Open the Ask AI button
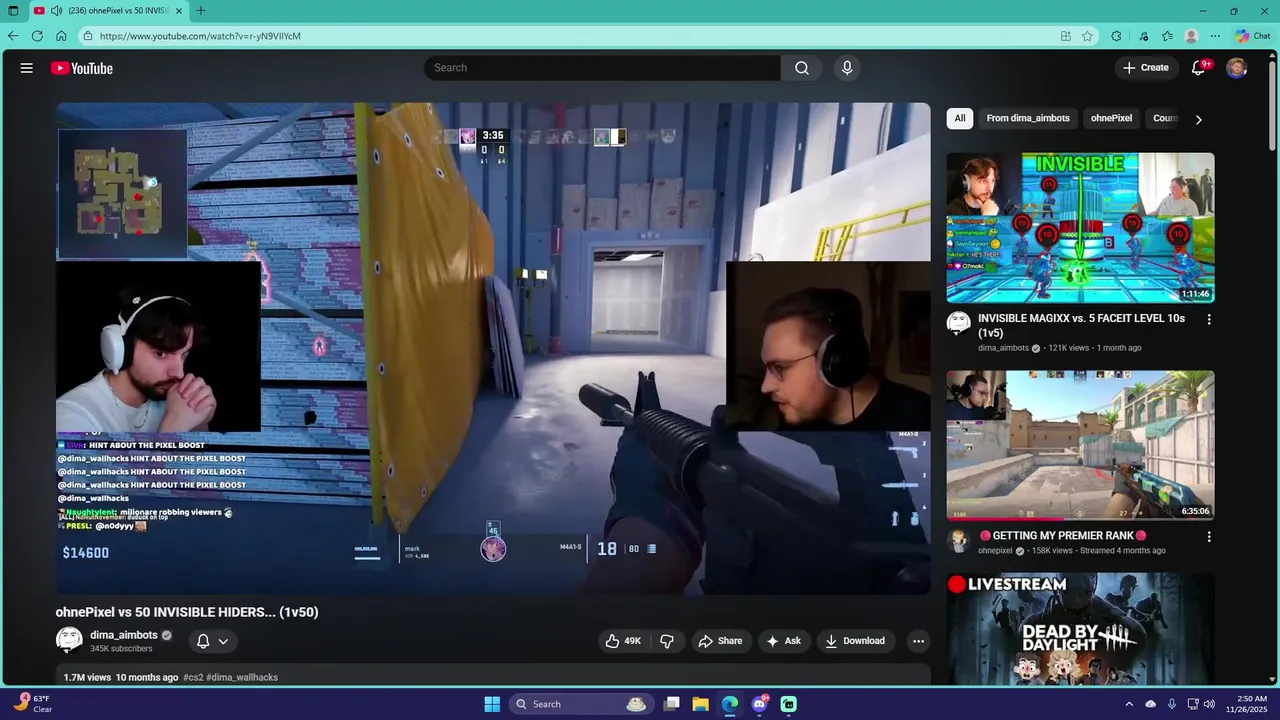Viewport: 1280px width, 720px height. click(783, 641)
